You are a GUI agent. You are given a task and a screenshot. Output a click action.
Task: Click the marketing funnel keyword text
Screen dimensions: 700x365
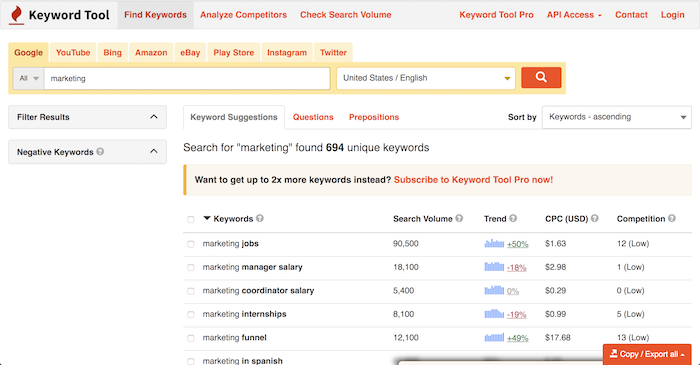click(x=235, y=338)
